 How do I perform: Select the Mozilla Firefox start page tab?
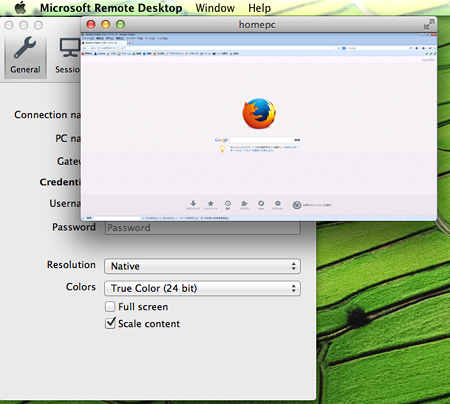[104, 43]
